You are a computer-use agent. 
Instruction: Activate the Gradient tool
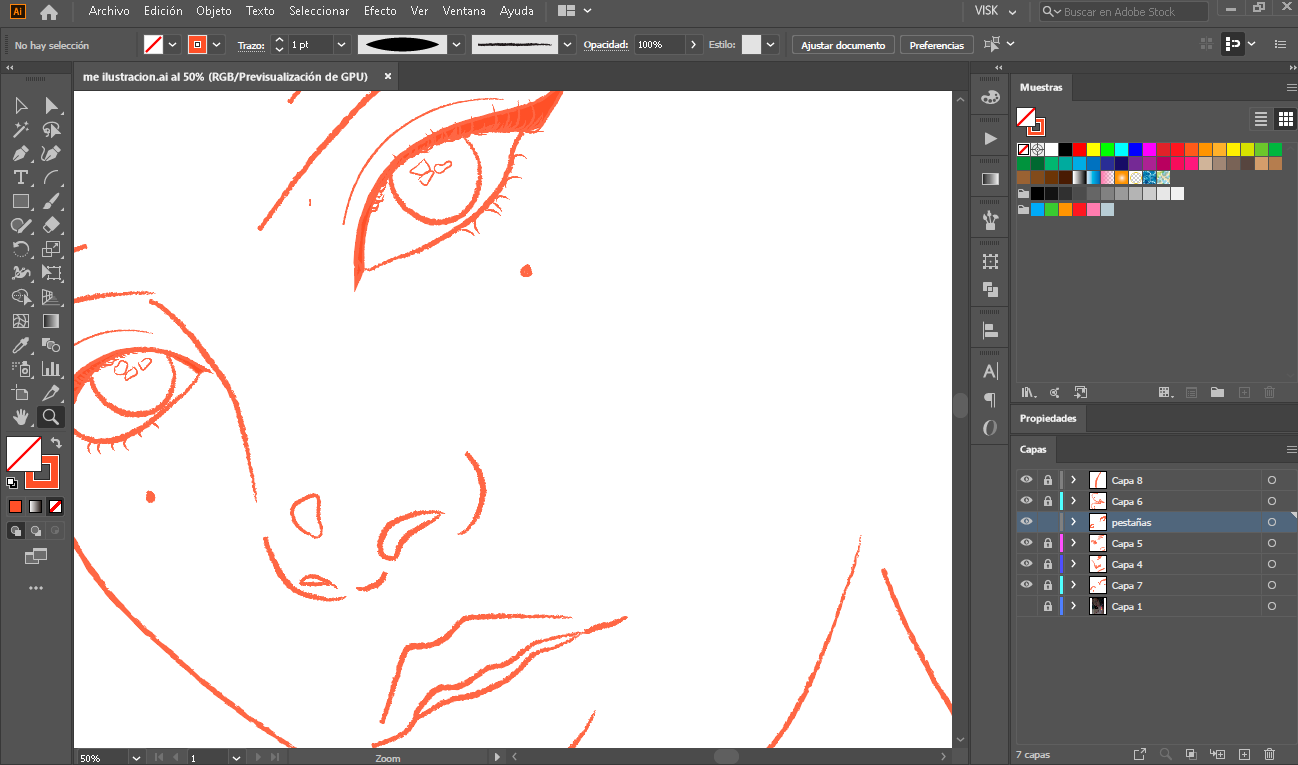51,321
